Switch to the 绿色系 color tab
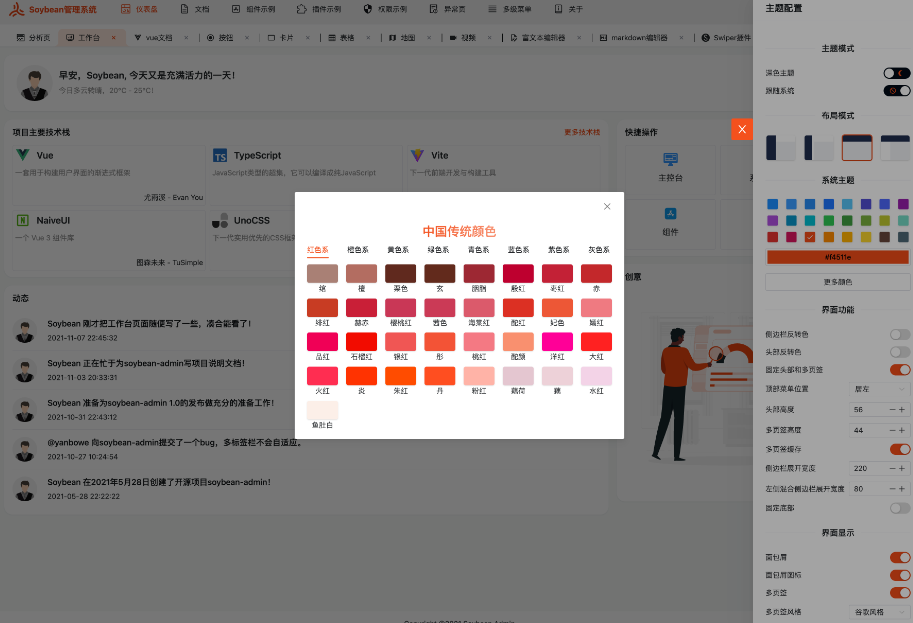The height and width of the screenshot is (623, 913). click(x=438, y=250)
